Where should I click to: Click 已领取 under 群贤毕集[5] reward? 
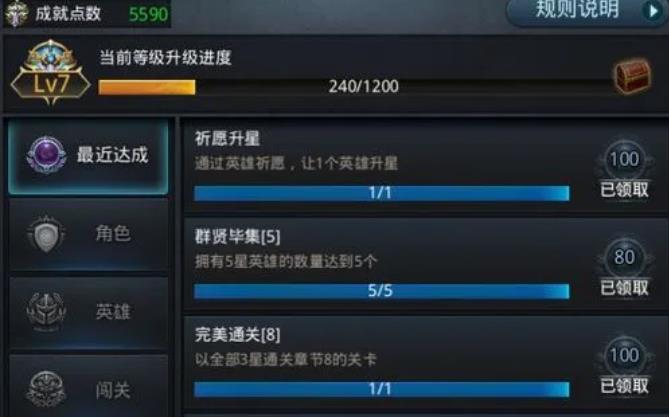pyautogui.click(x=625, y=288)
